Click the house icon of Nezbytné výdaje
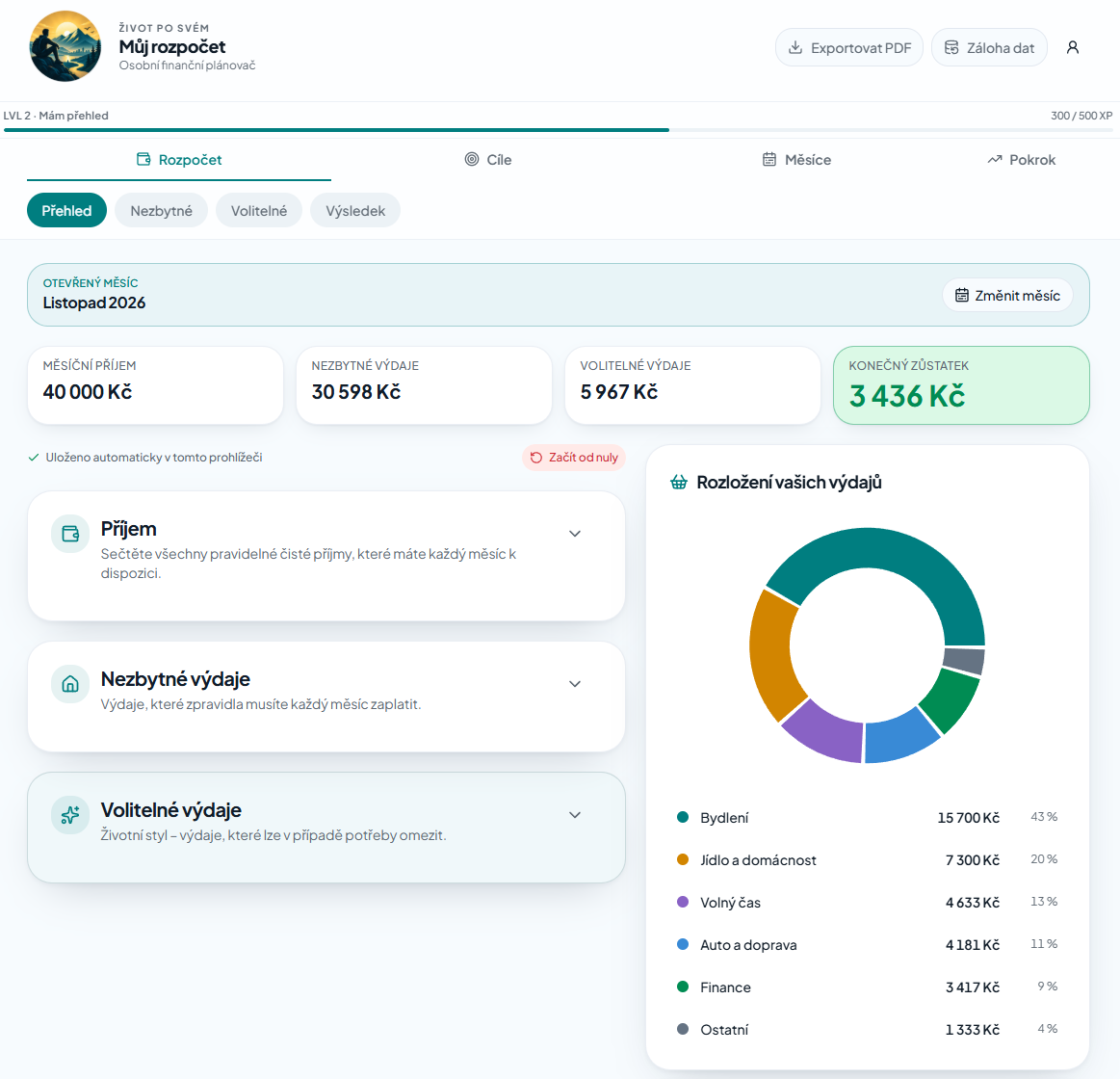Viewport: 1120px width, 1079px height. [x=70, y=684]
